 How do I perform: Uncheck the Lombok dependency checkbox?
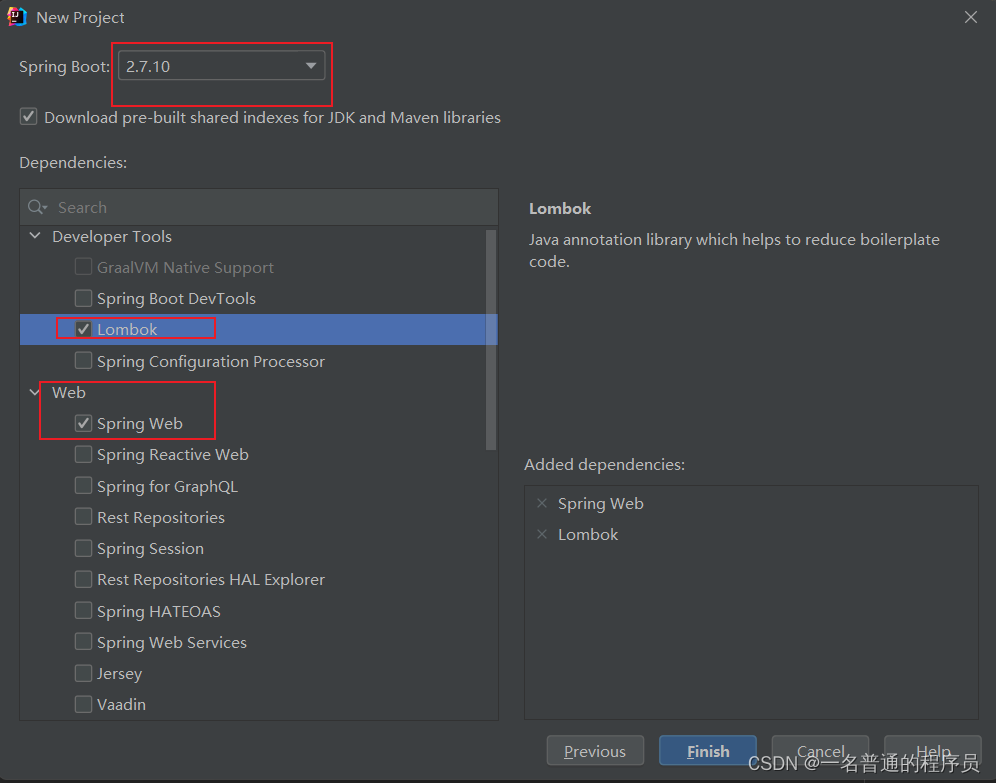pos(83,329)
